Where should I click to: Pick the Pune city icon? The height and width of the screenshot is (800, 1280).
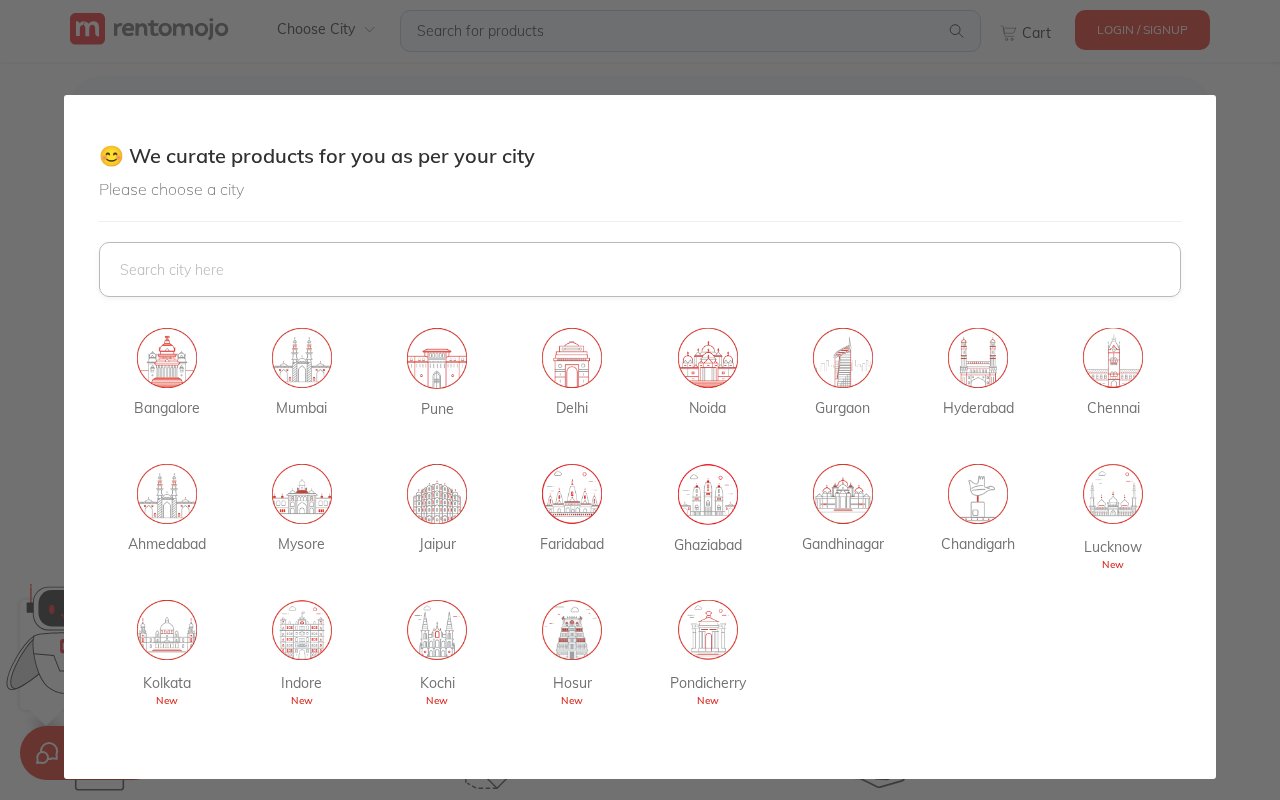[x=437, y=358]
